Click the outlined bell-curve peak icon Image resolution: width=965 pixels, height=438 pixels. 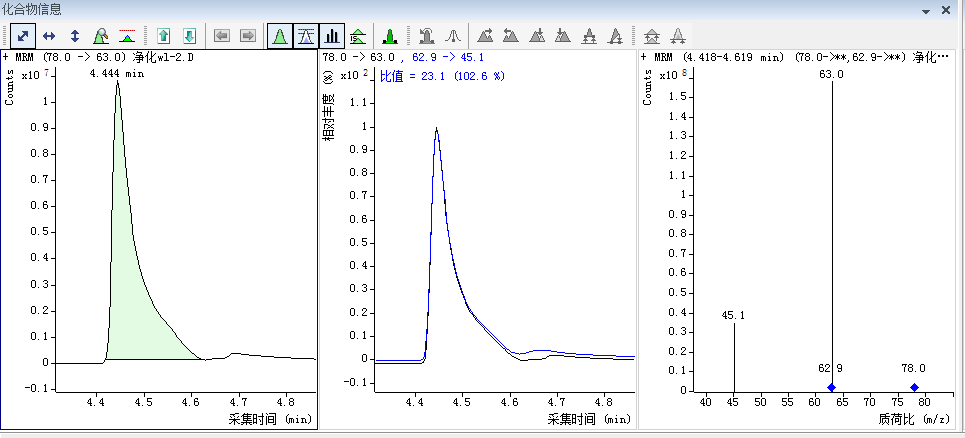[x=452, y=36]
